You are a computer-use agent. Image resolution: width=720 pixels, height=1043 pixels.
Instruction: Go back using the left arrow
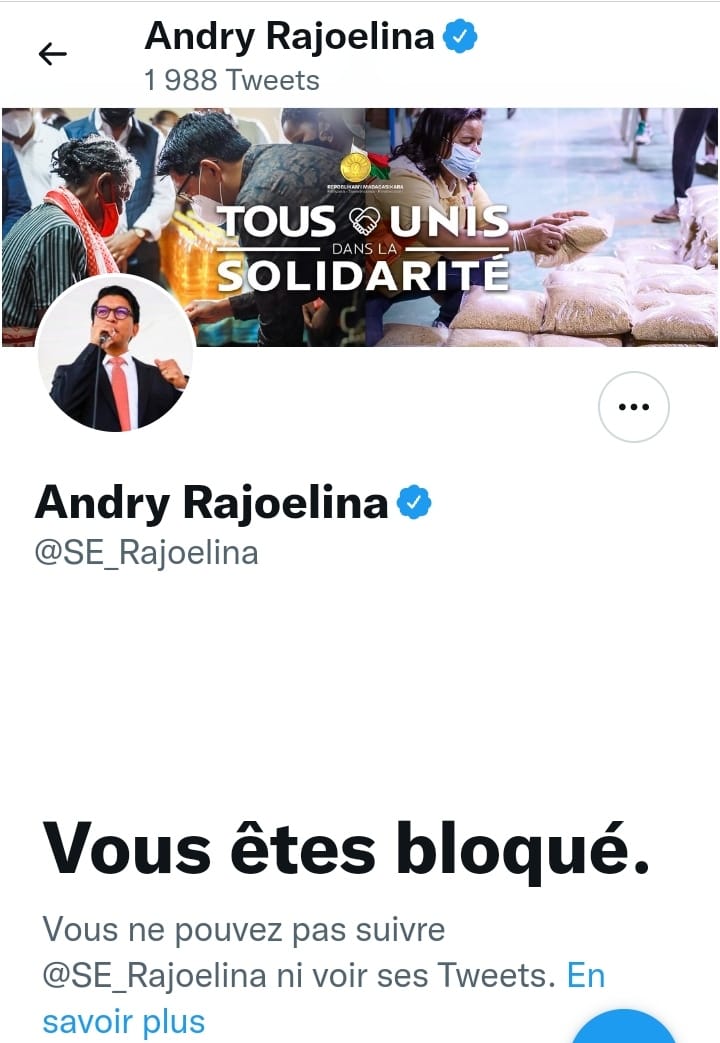coord(53,54)
